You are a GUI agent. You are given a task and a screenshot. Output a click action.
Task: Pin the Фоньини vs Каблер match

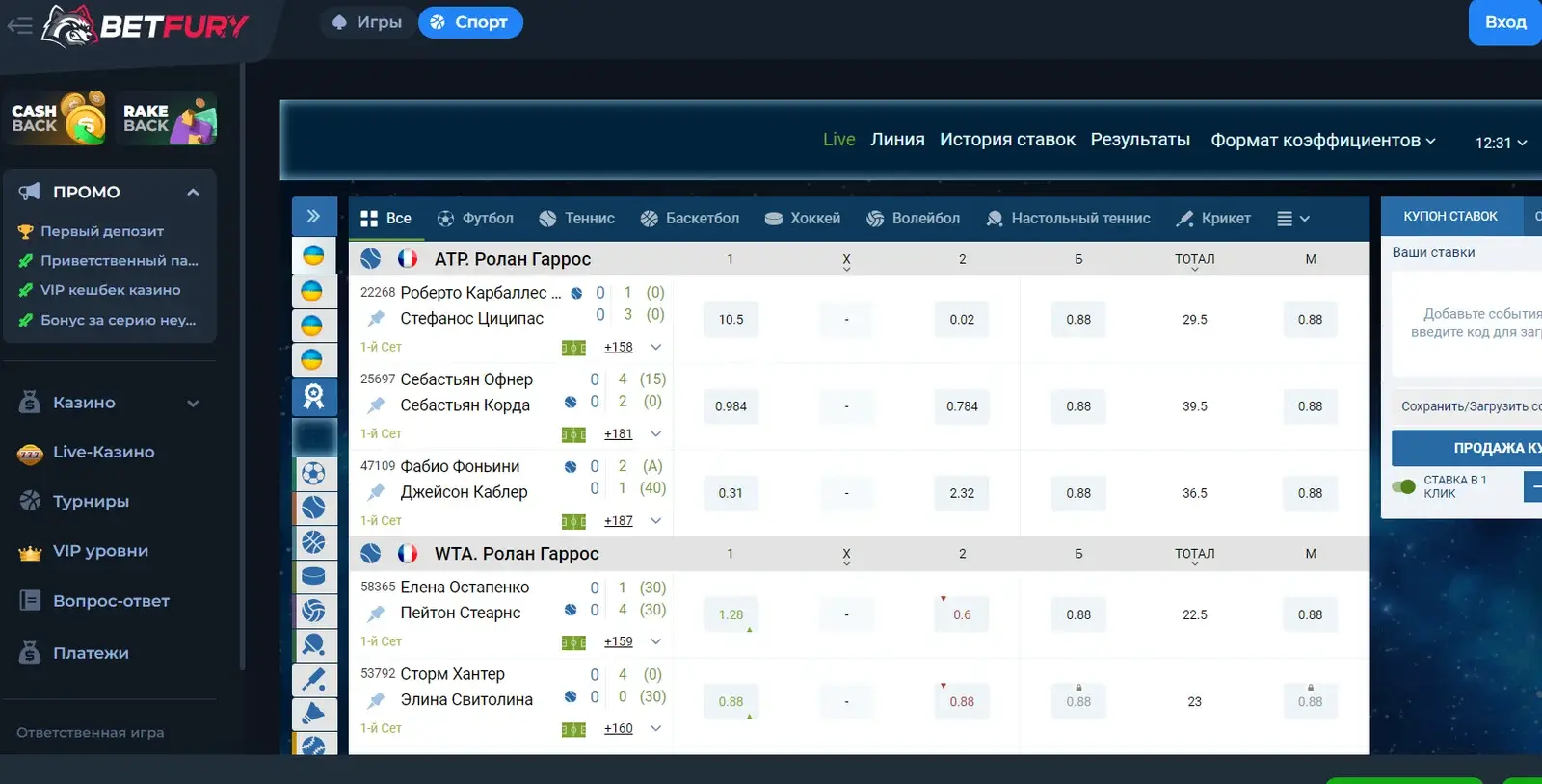(x=376, y=491)
